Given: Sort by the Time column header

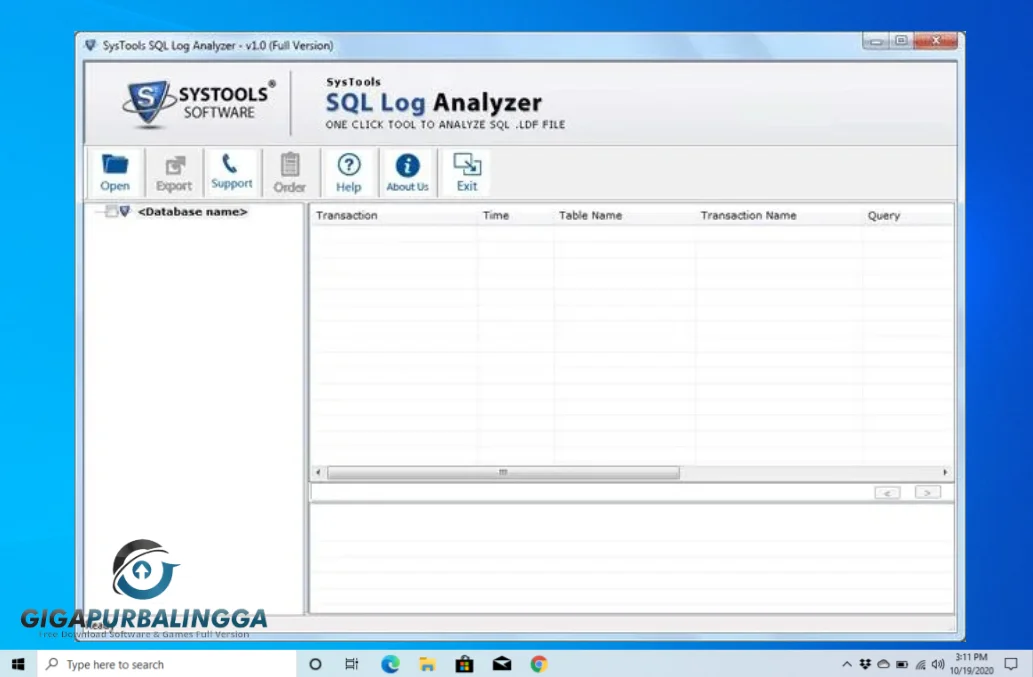Looking at the screenshot, I should [495, 215].
